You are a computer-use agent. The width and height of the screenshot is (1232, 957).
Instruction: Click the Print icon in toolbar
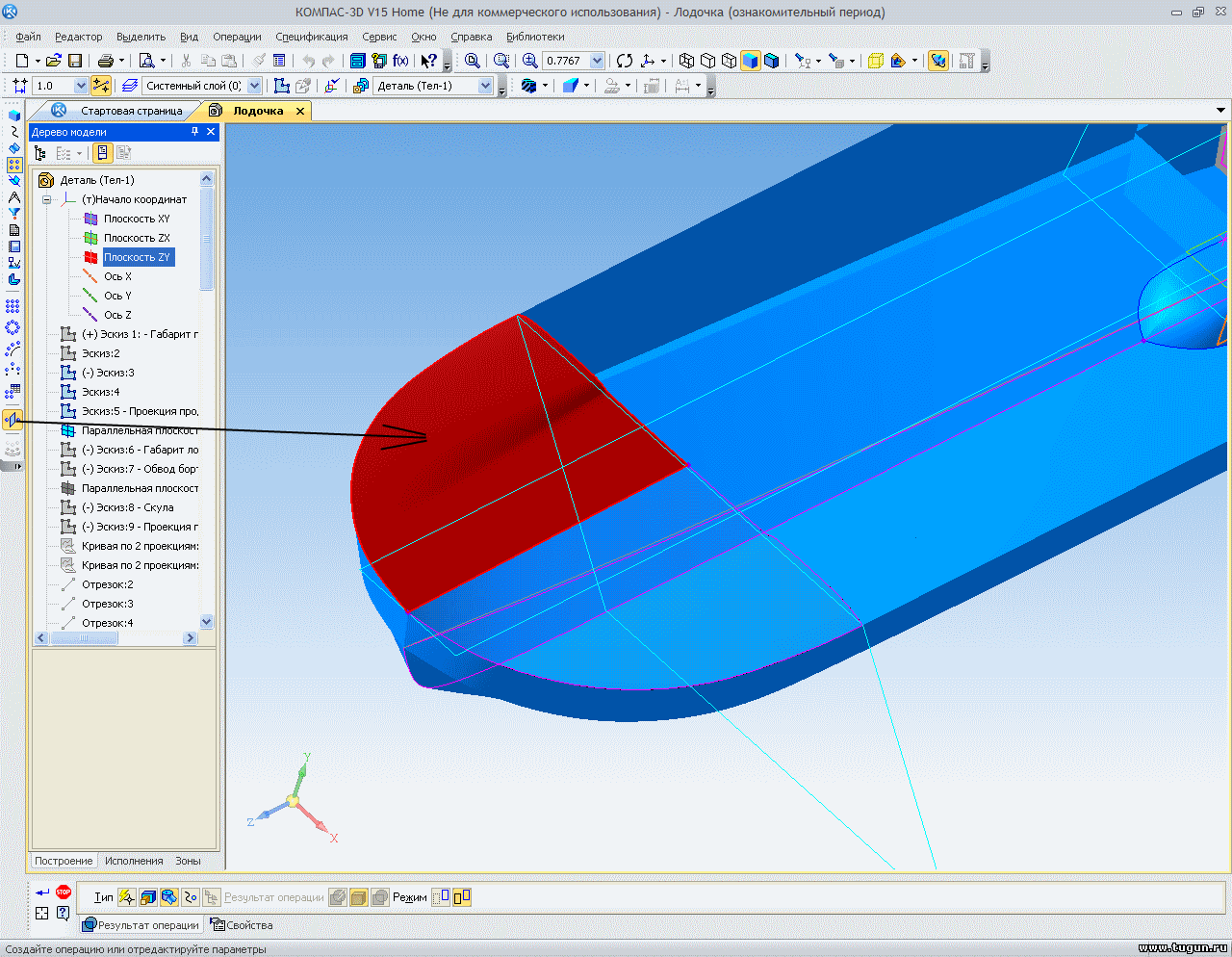106,61
